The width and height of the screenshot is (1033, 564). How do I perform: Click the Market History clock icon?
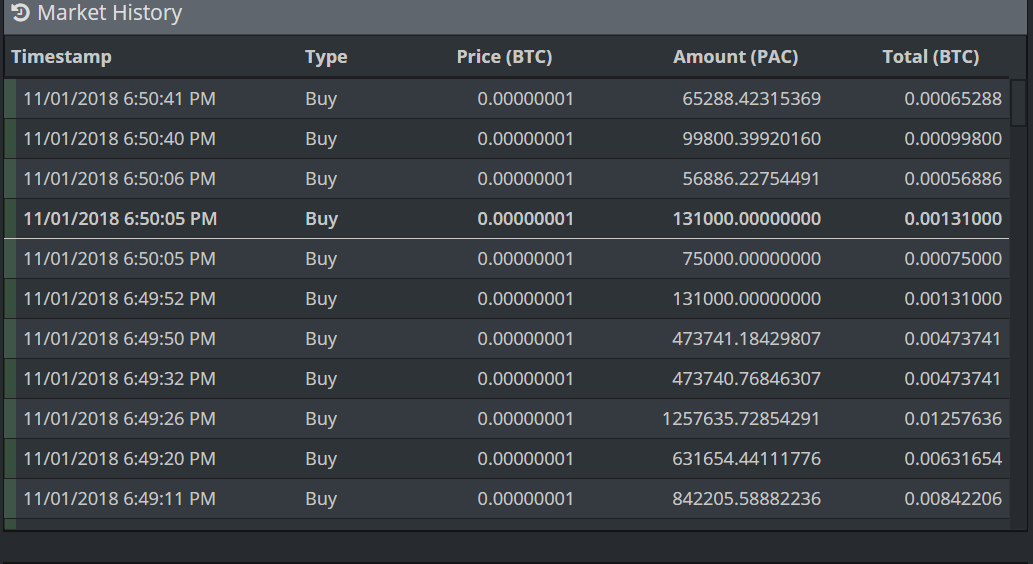coord(20,13)
